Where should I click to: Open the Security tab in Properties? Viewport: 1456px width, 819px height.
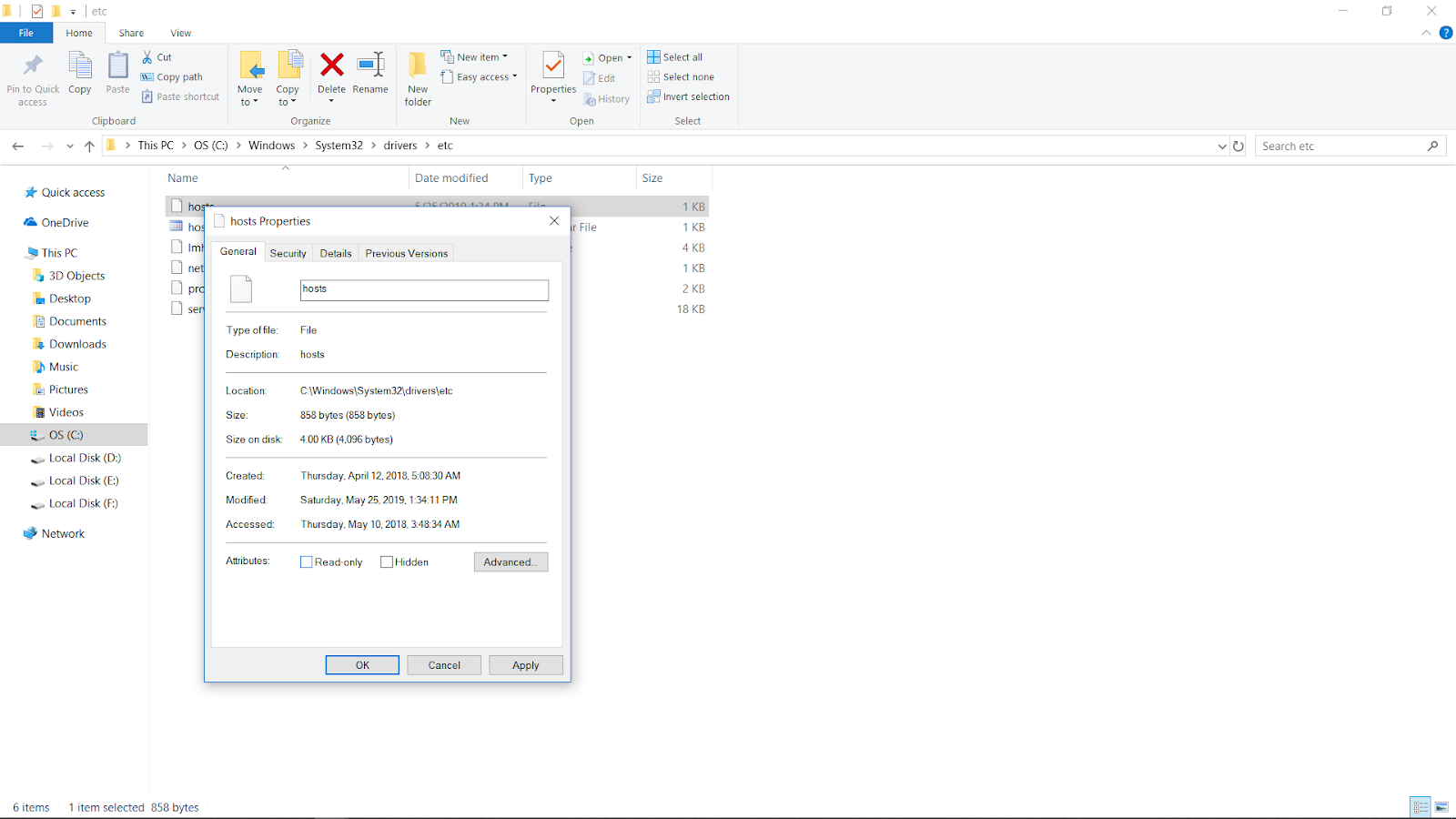coord(288,253)
